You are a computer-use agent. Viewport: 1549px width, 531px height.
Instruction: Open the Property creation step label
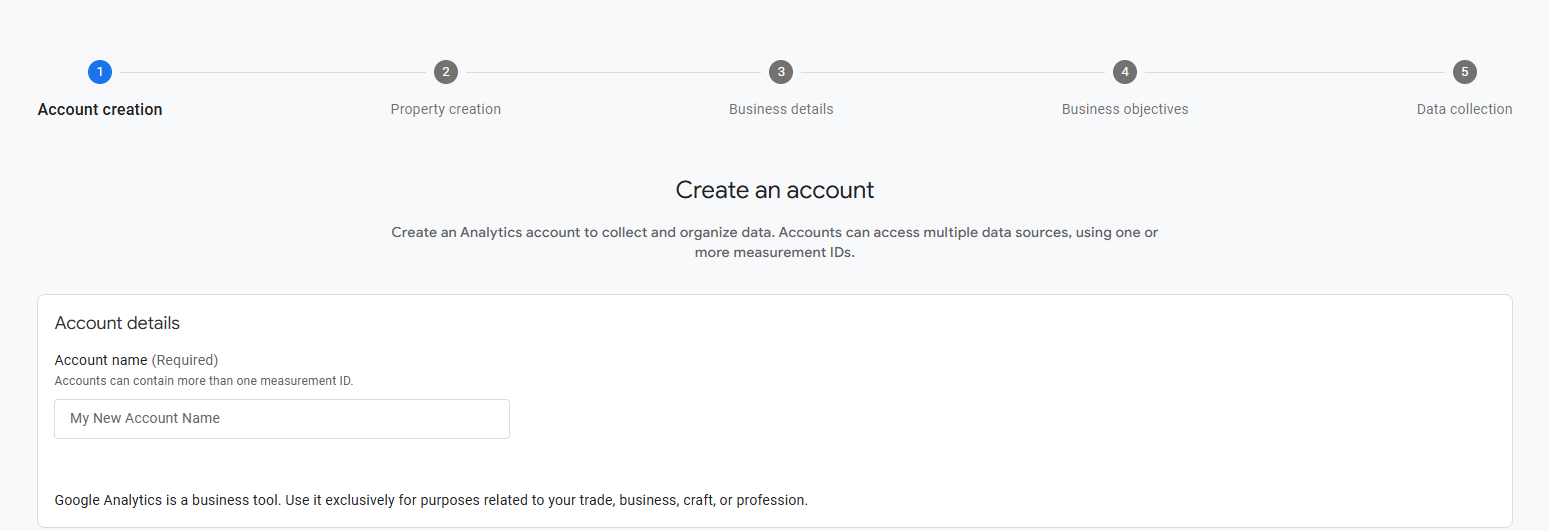(446, 109)
